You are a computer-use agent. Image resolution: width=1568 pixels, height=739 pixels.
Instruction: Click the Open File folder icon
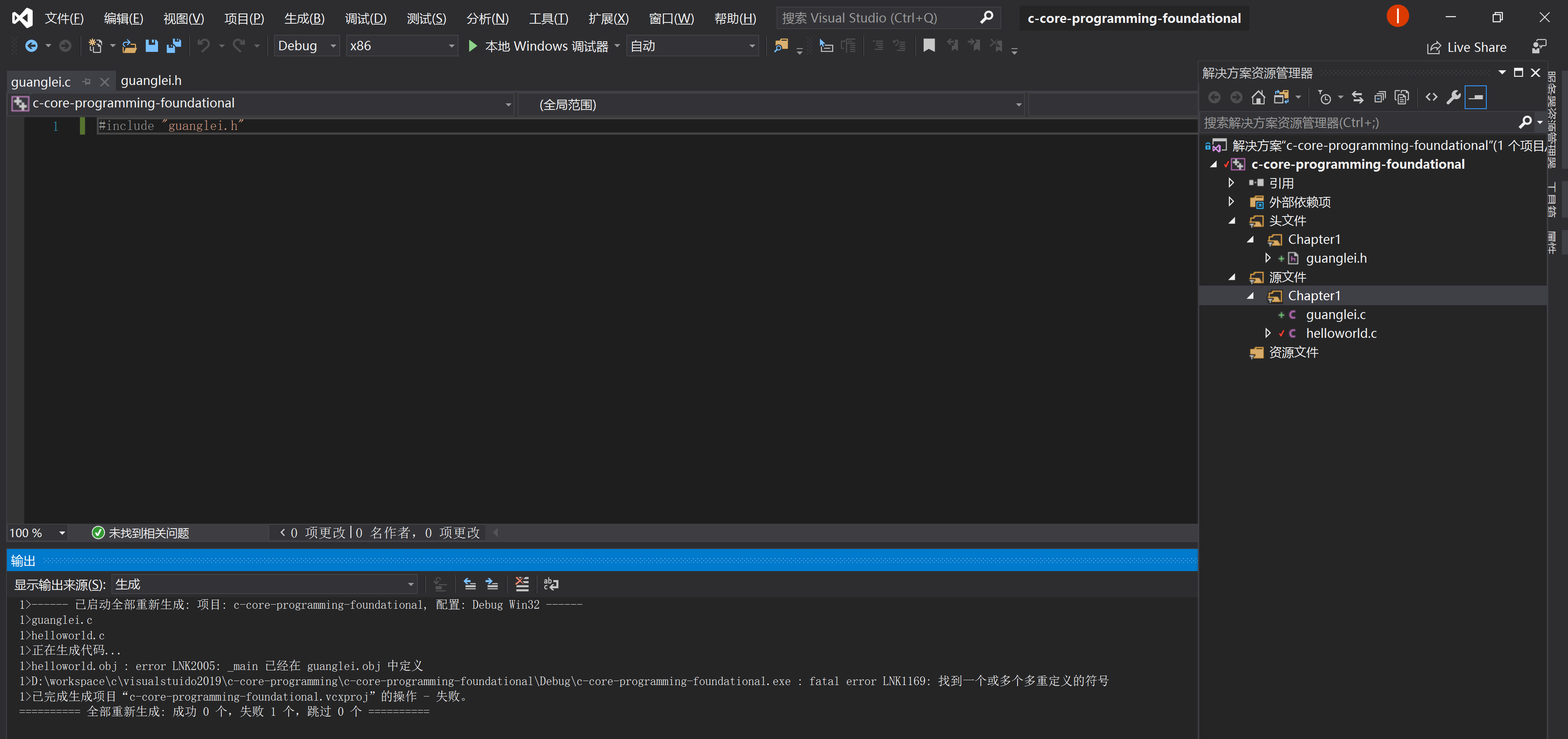(x=129, y=46)
